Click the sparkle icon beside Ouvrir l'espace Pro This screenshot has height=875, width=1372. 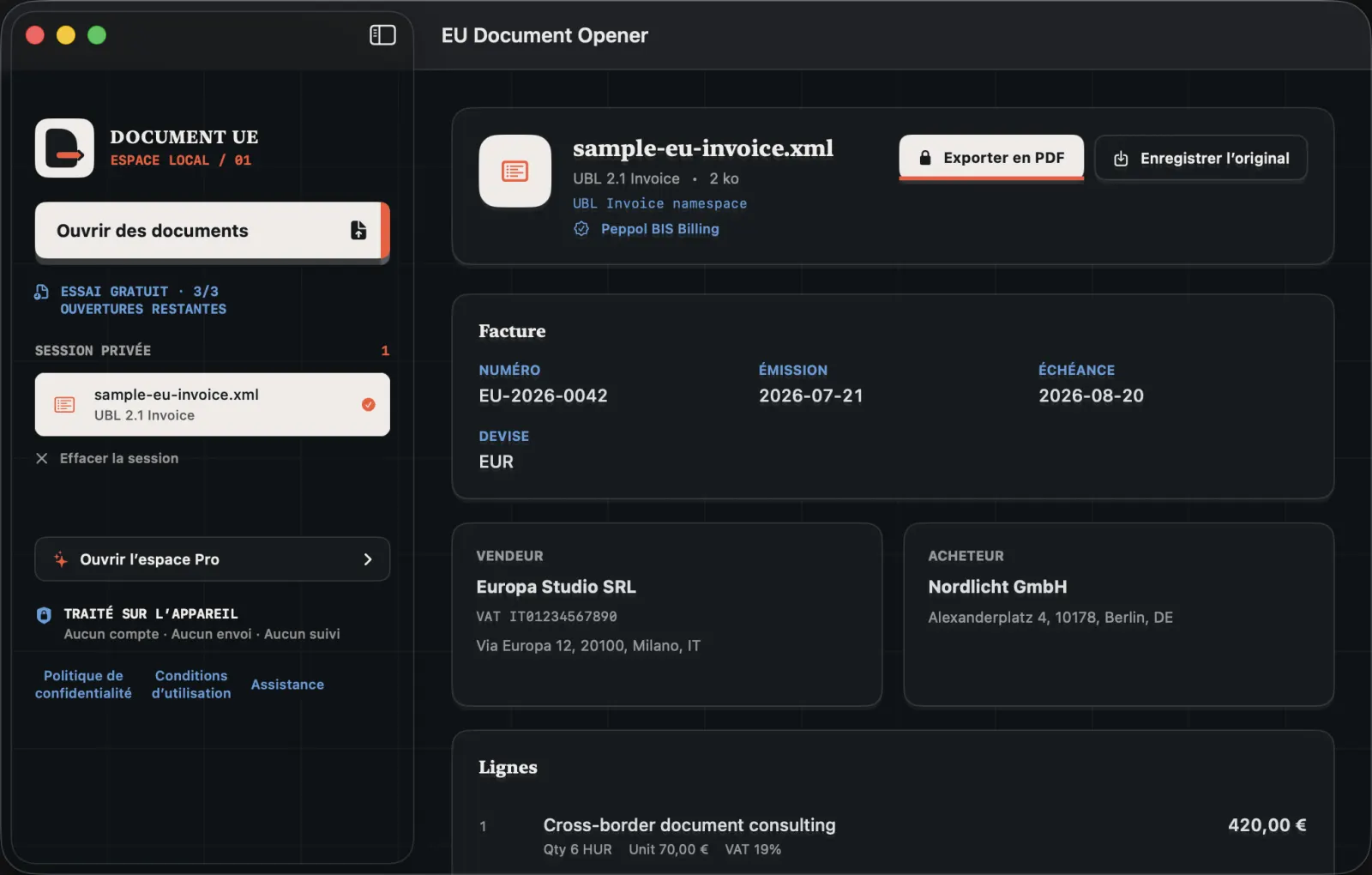pyautogui.click(x=61, y=559)
